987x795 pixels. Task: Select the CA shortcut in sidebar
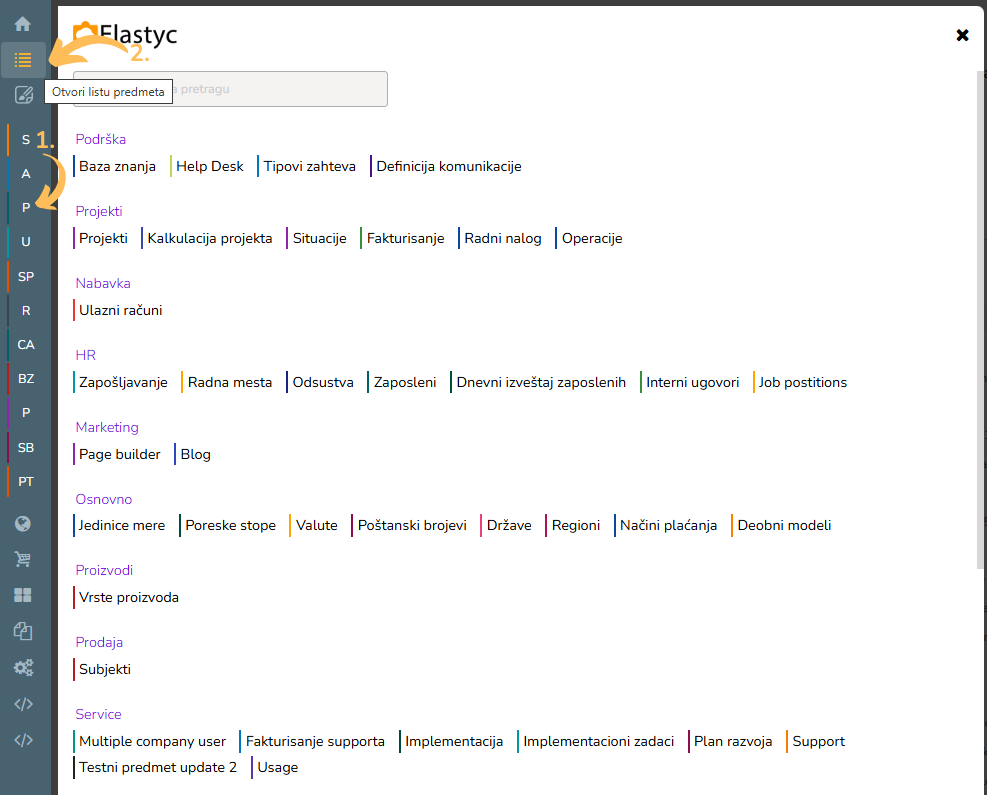pos(26,345)
